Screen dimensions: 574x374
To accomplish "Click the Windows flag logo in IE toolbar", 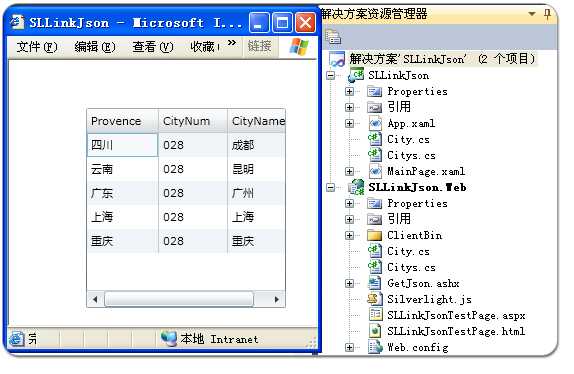I will coord(299,46).
